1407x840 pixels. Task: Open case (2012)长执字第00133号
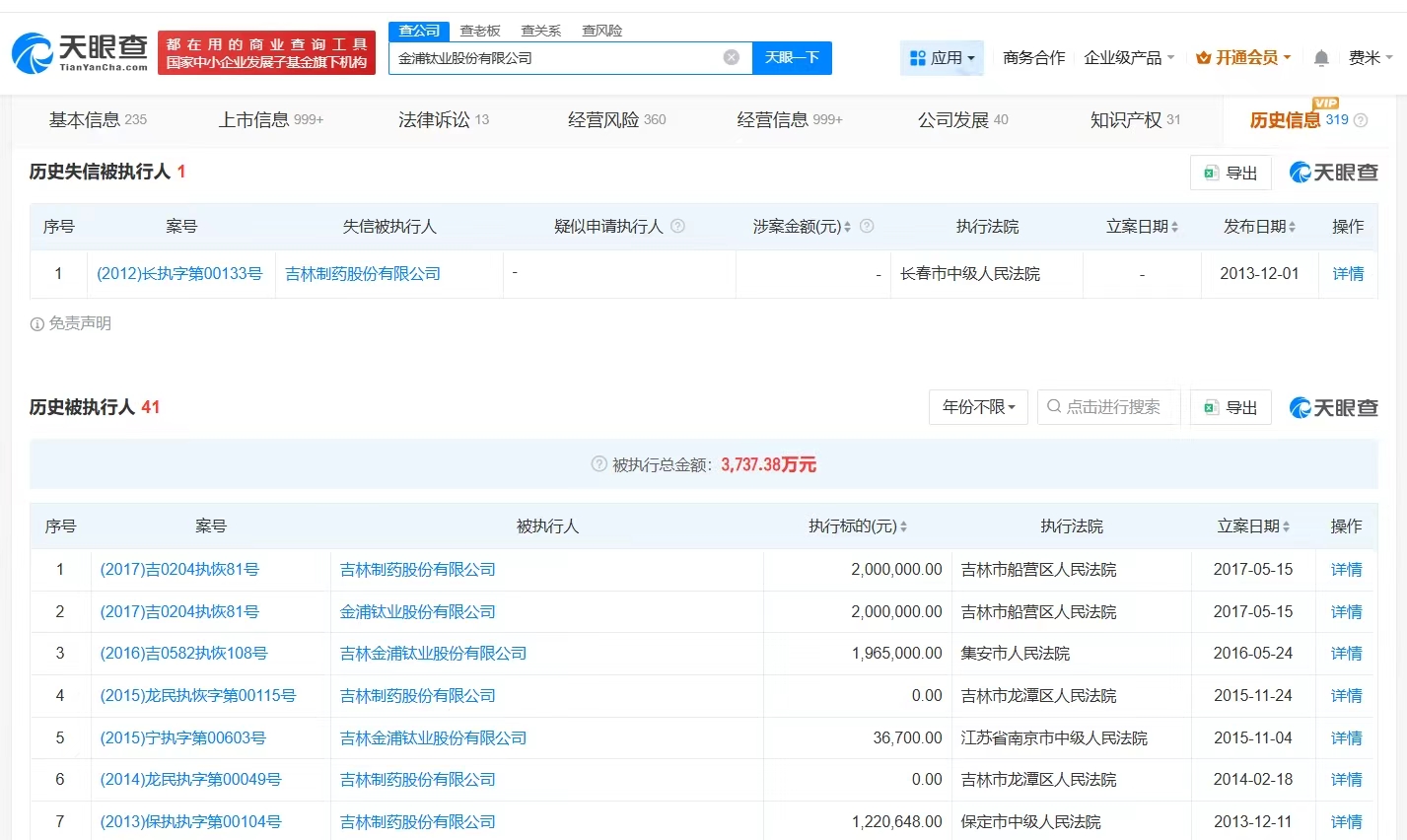point(179,274)
